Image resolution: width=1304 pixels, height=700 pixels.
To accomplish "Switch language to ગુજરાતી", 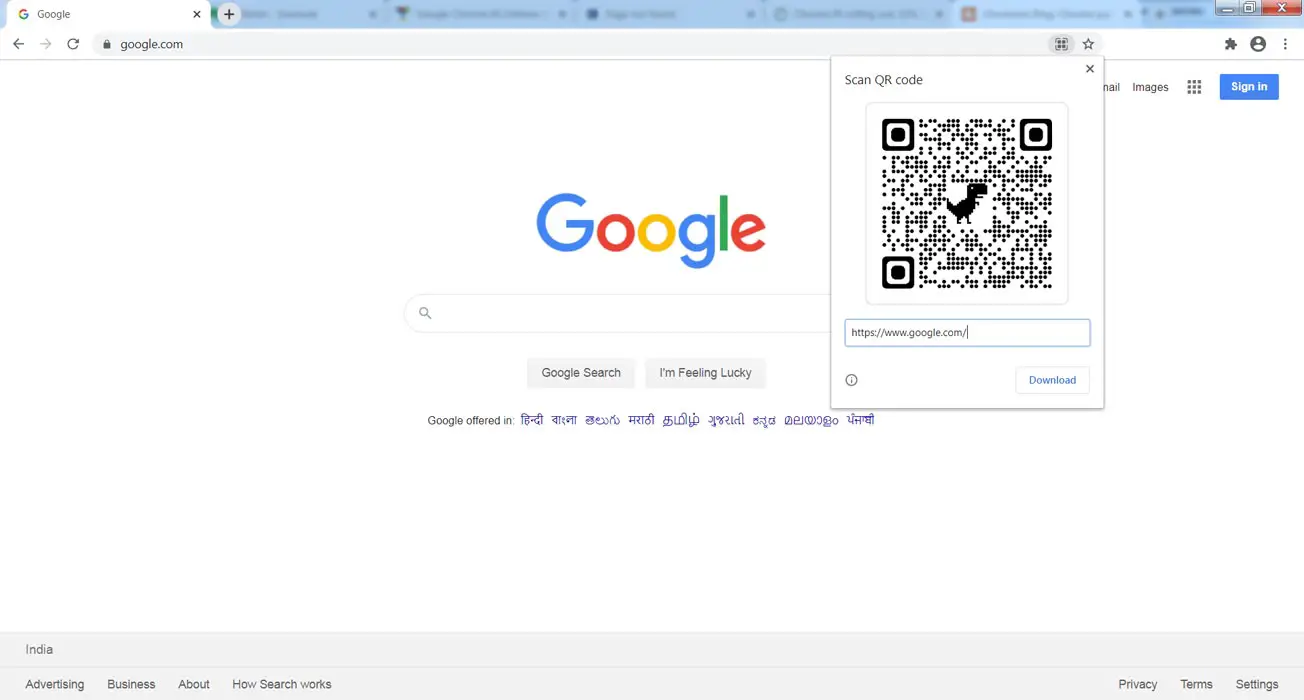I will [x=726, y=420].
